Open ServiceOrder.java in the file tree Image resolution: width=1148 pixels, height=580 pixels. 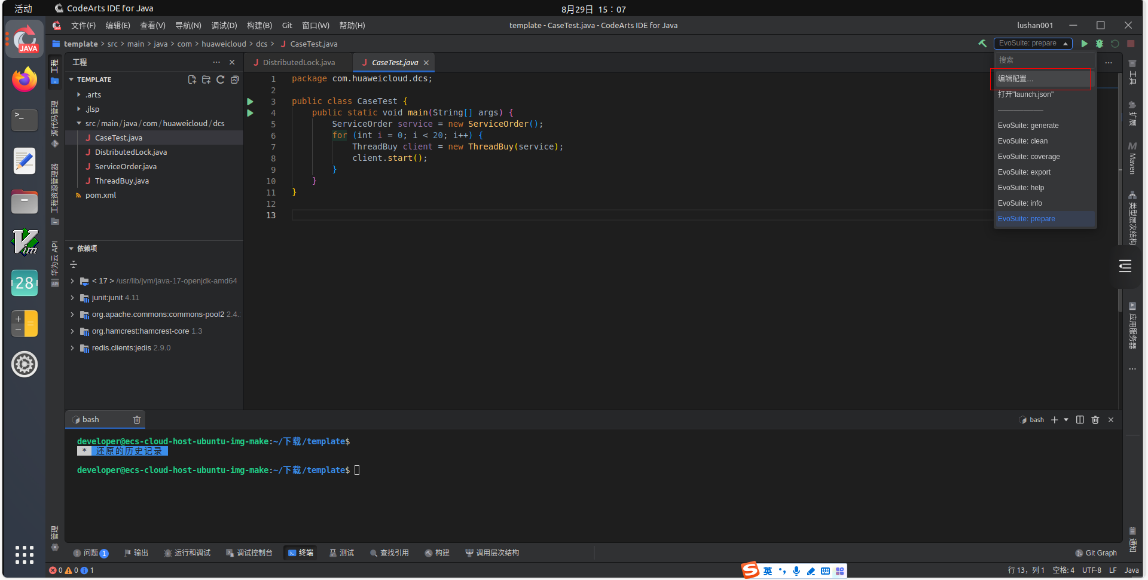pyautogui.click(x=125, y=167)
